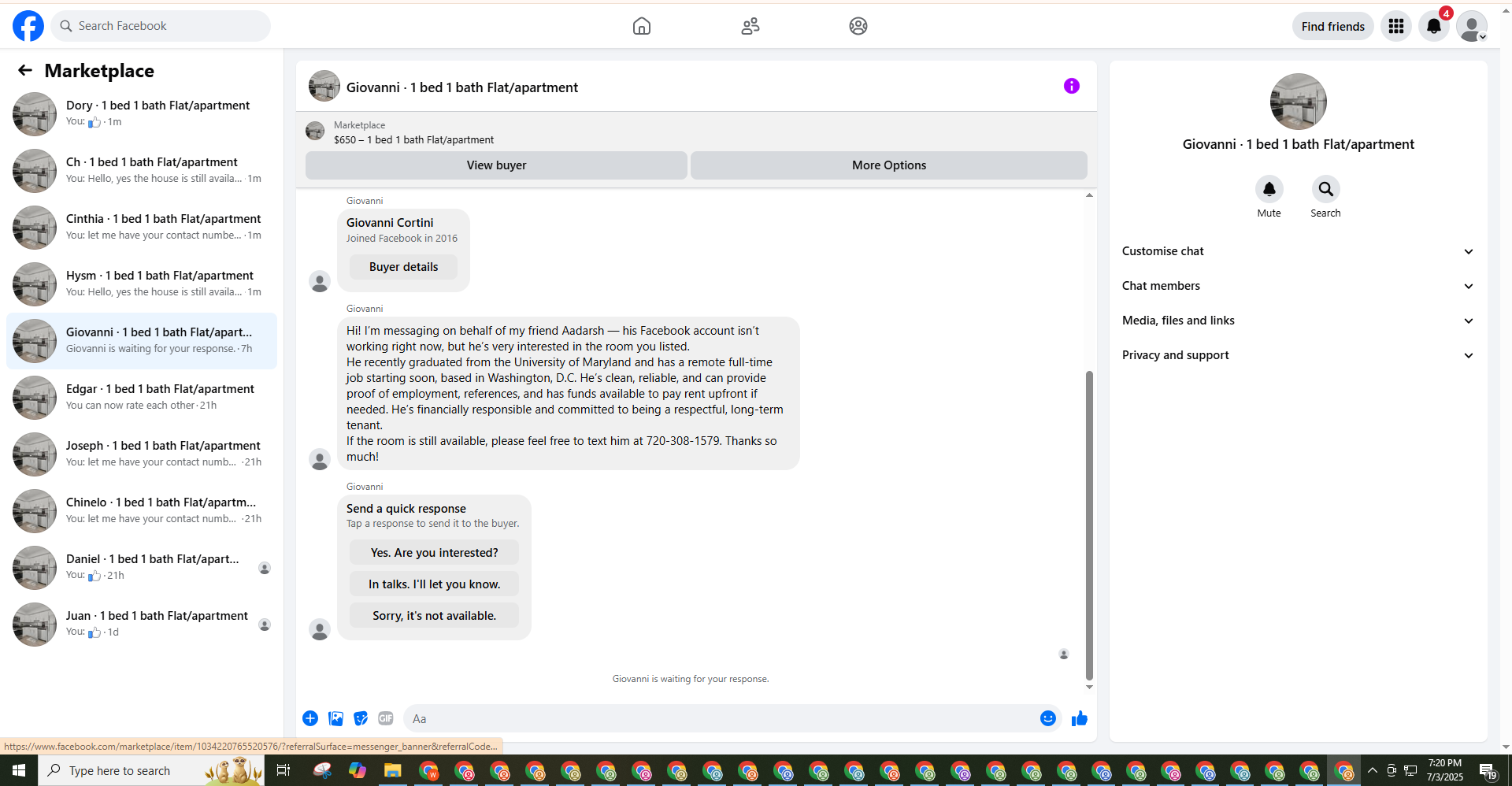1512x786 pixels.
Task: Open the Edgar conversation
Action: click(x=142, y=398)
